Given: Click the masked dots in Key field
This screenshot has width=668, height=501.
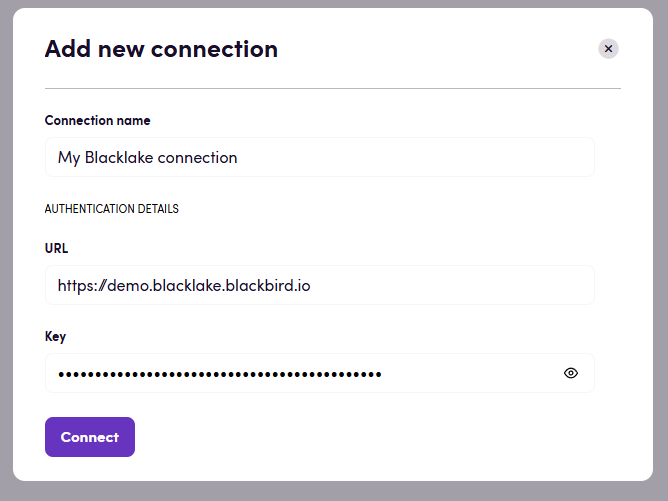Looking at the screenshot, I should 220,374.
